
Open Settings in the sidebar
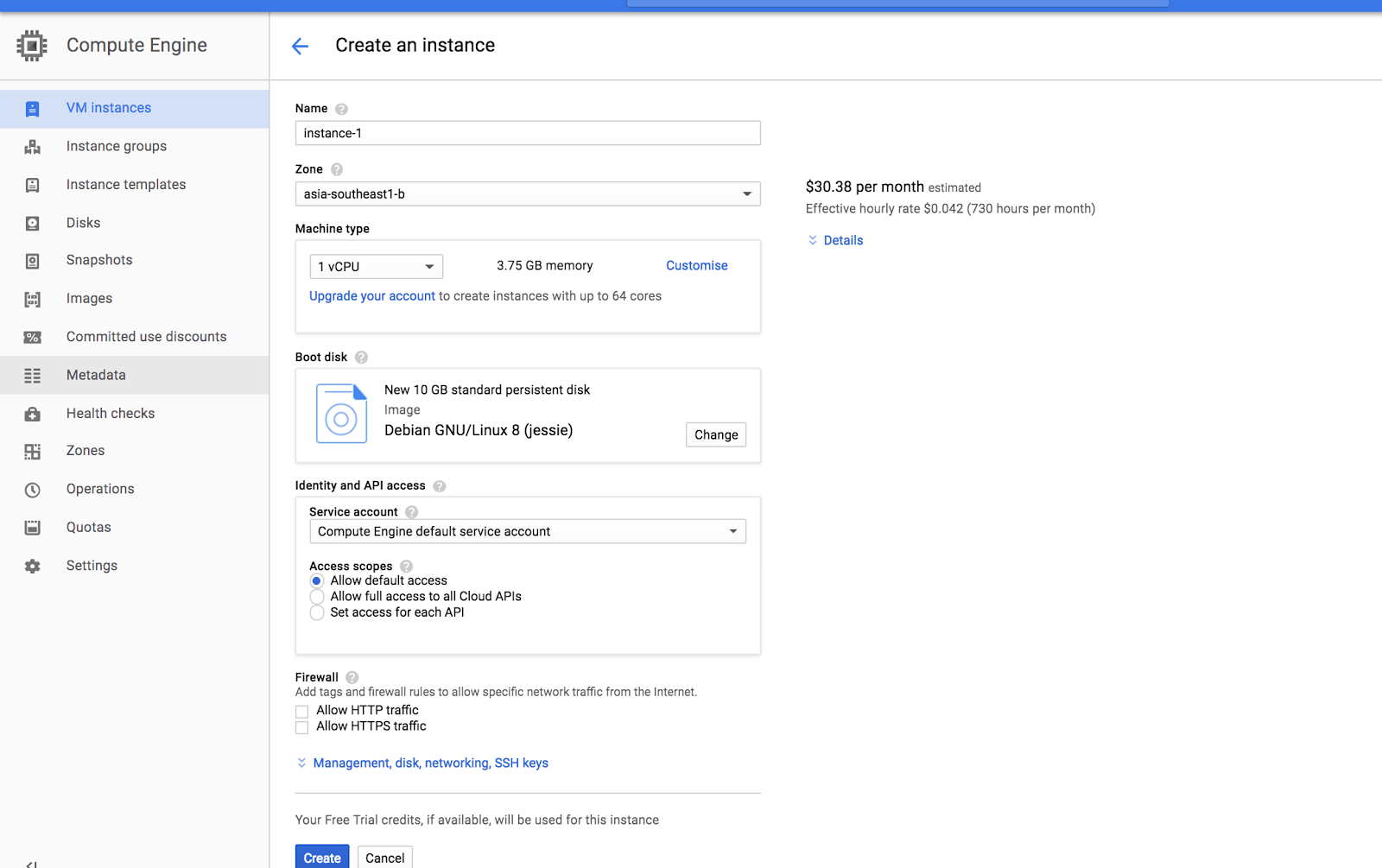coord(135,566)
